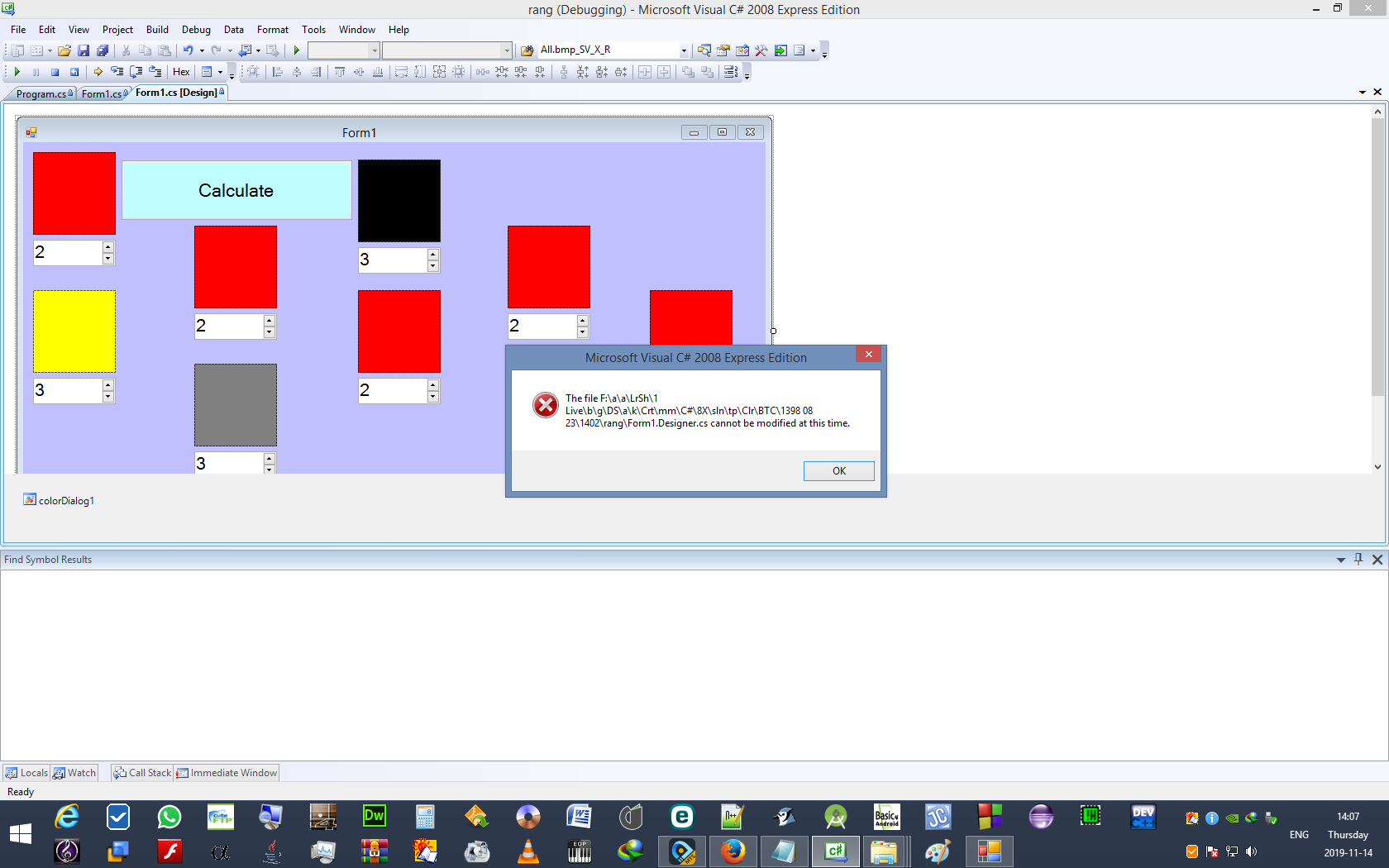This screenshot has height=868, width=1389.
Task: Select the gray color panel on Form1
Action: click(236, 405)
